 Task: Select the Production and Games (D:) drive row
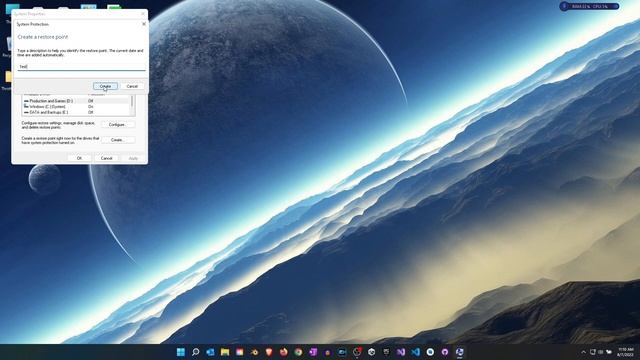[76, 101]
